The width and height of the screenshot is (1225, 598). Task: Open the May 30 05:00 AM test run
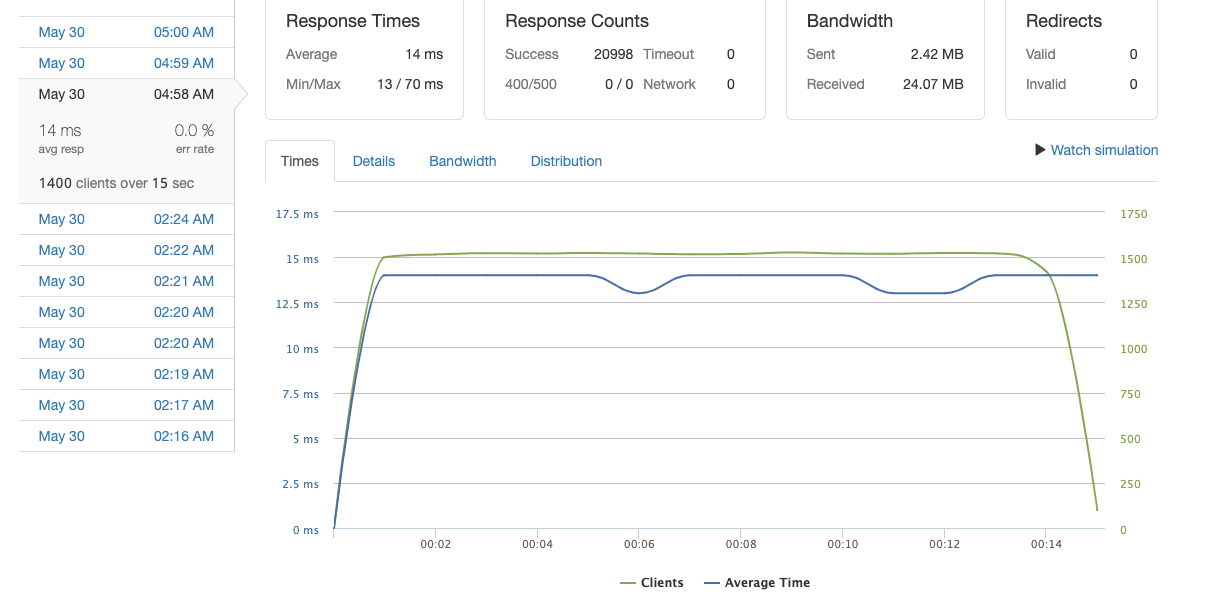[126, 32]
